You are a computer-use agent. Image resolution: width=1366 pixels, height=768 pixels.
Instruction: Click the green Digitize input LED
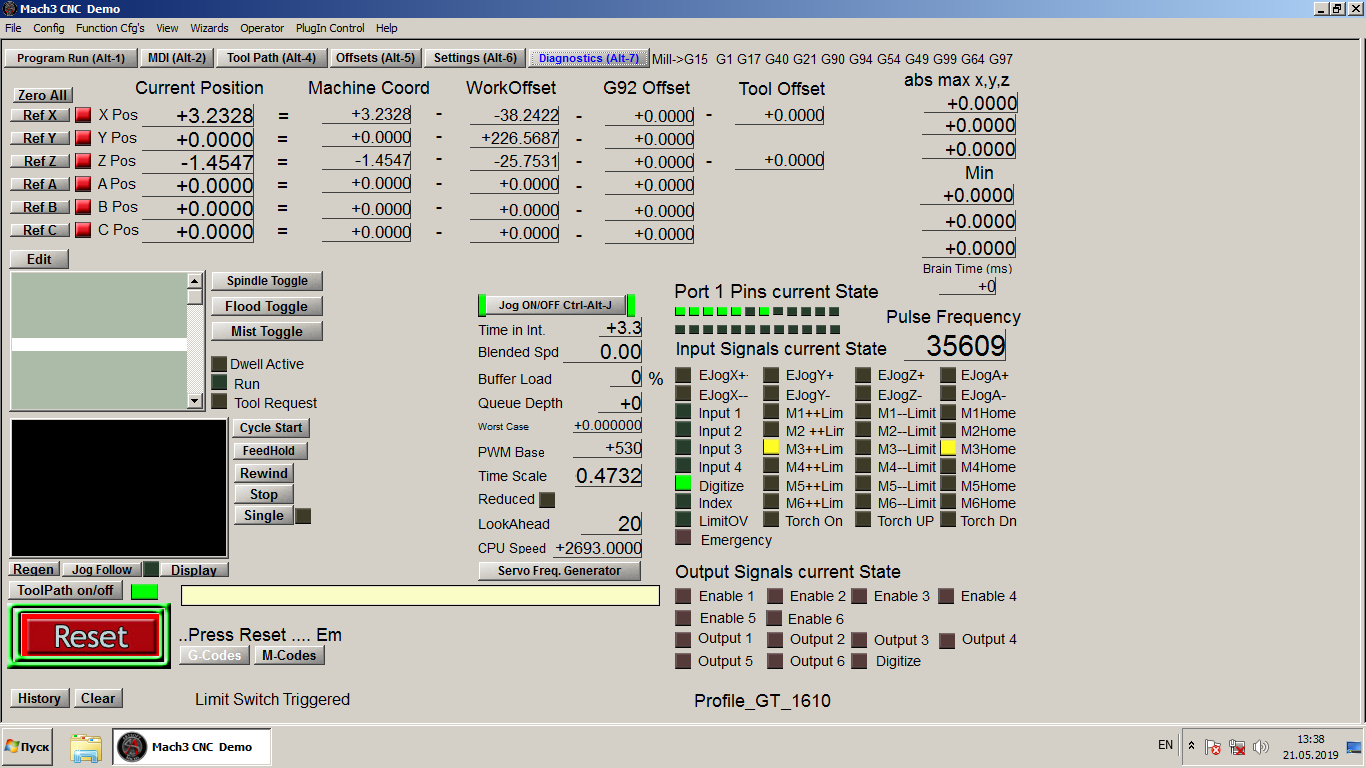click(683, 484)
